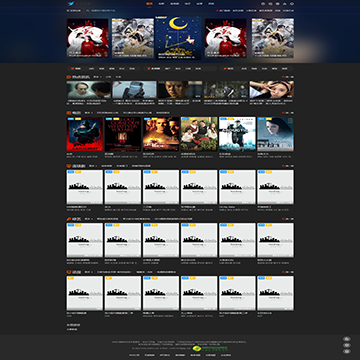This screenshot has width=360, height=360.
Task: Open the red samurai movie poster
Action: tap(85, 134)
